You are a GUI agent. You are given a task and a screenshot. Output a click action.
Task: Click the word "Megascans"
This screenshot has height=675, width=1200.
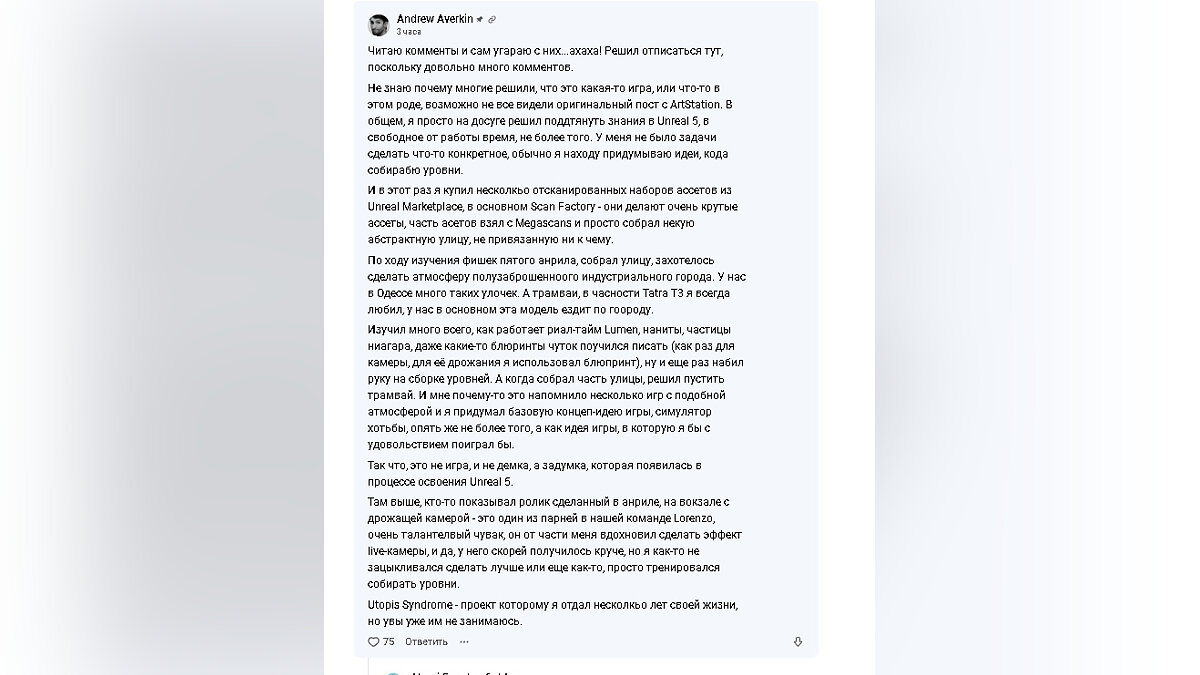[x=557, y=223]
